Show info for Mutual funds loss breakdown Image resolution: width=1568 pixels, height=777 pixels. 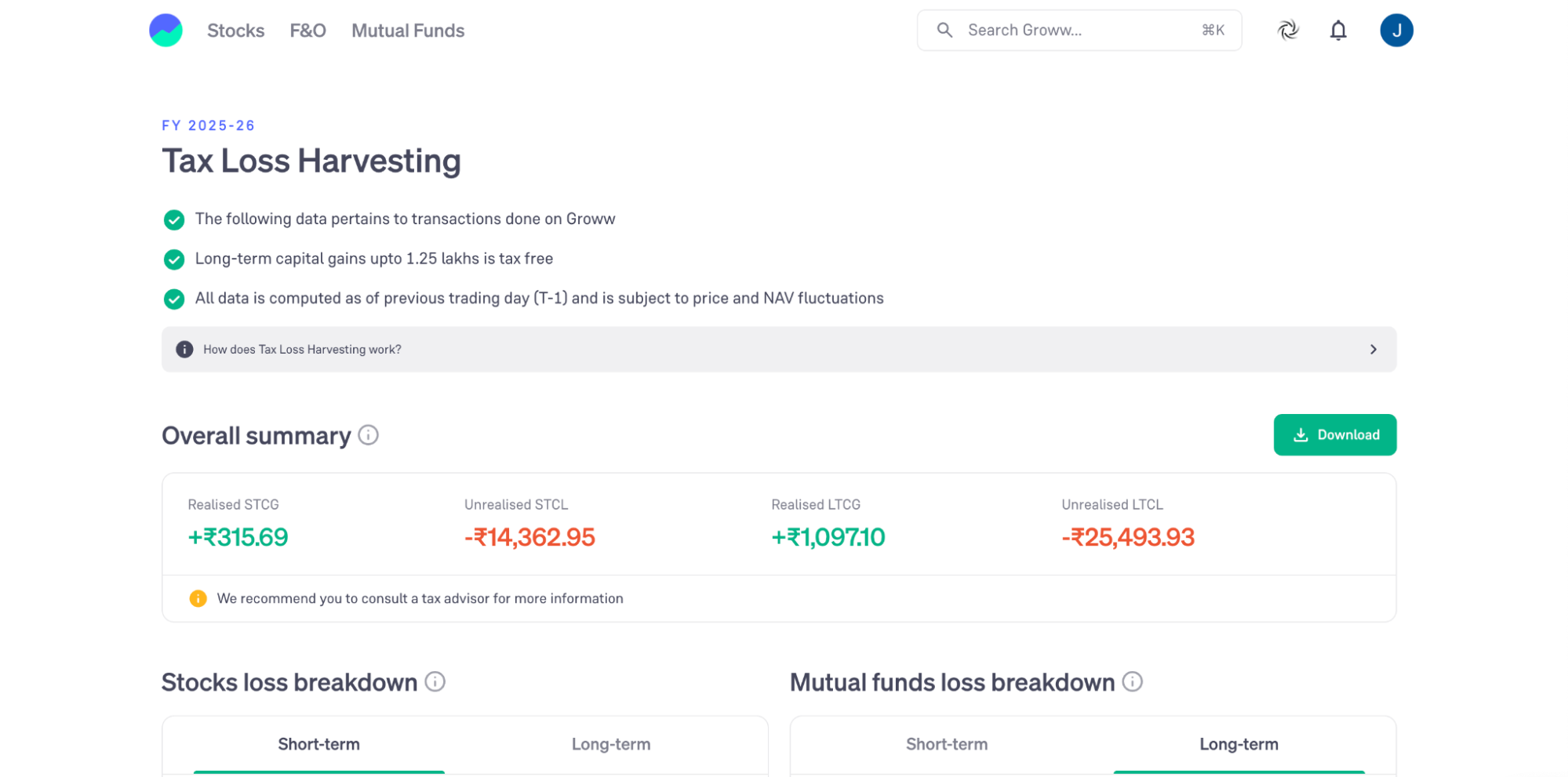click(x=1132, y=682)
